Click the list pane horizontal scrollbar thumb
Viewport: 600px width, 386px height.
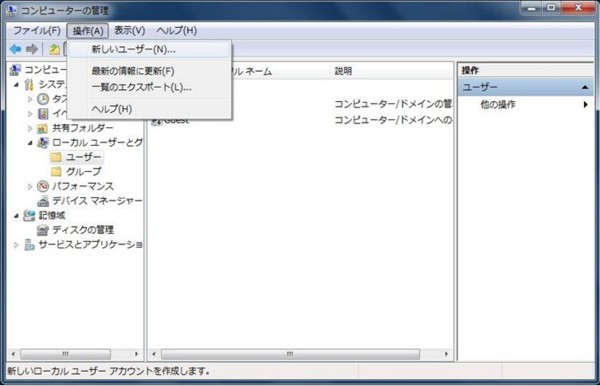tap(290, 354)
